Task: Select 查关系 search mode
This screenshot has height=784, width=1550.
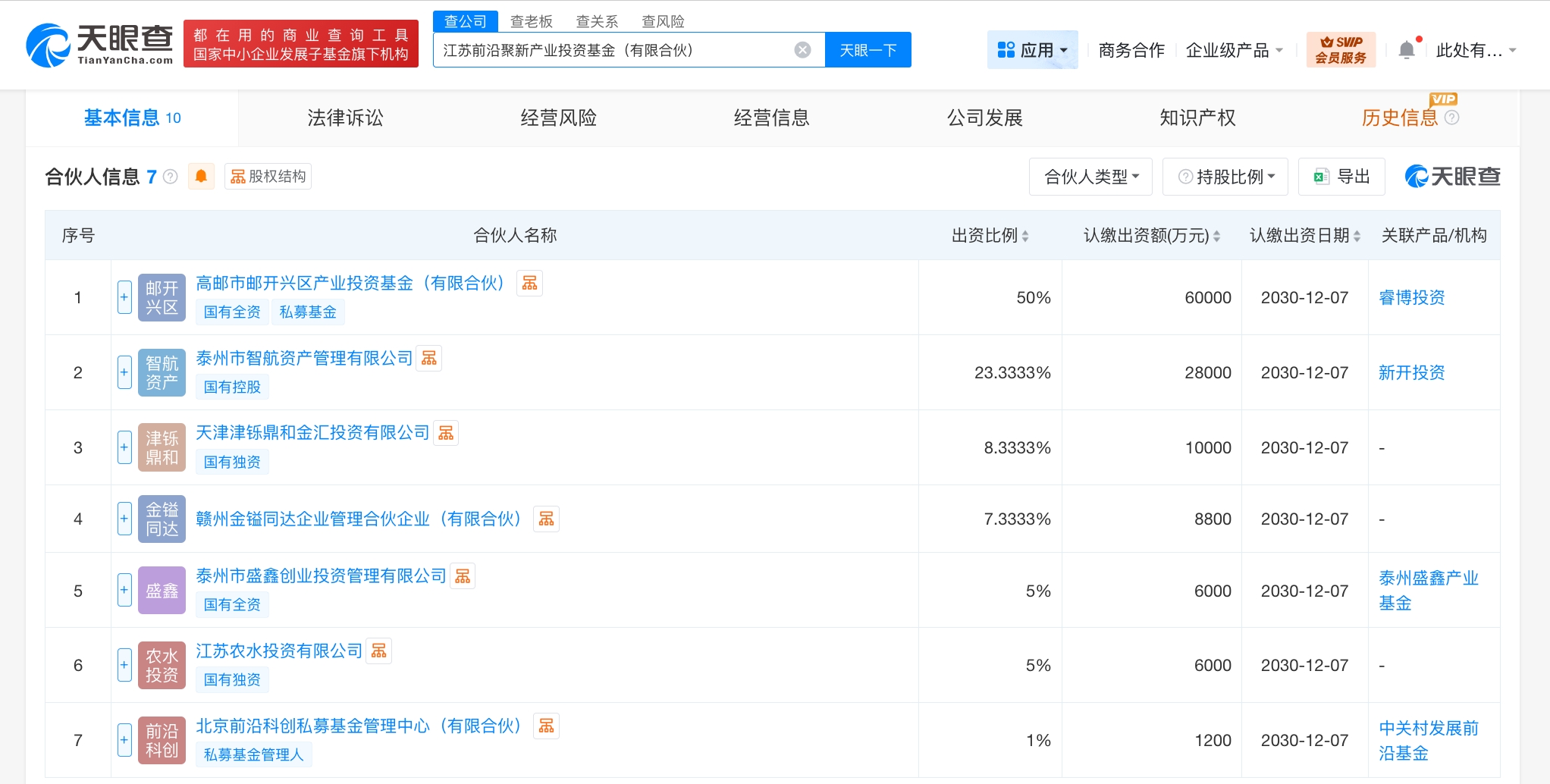Action: tap(597, 21)
